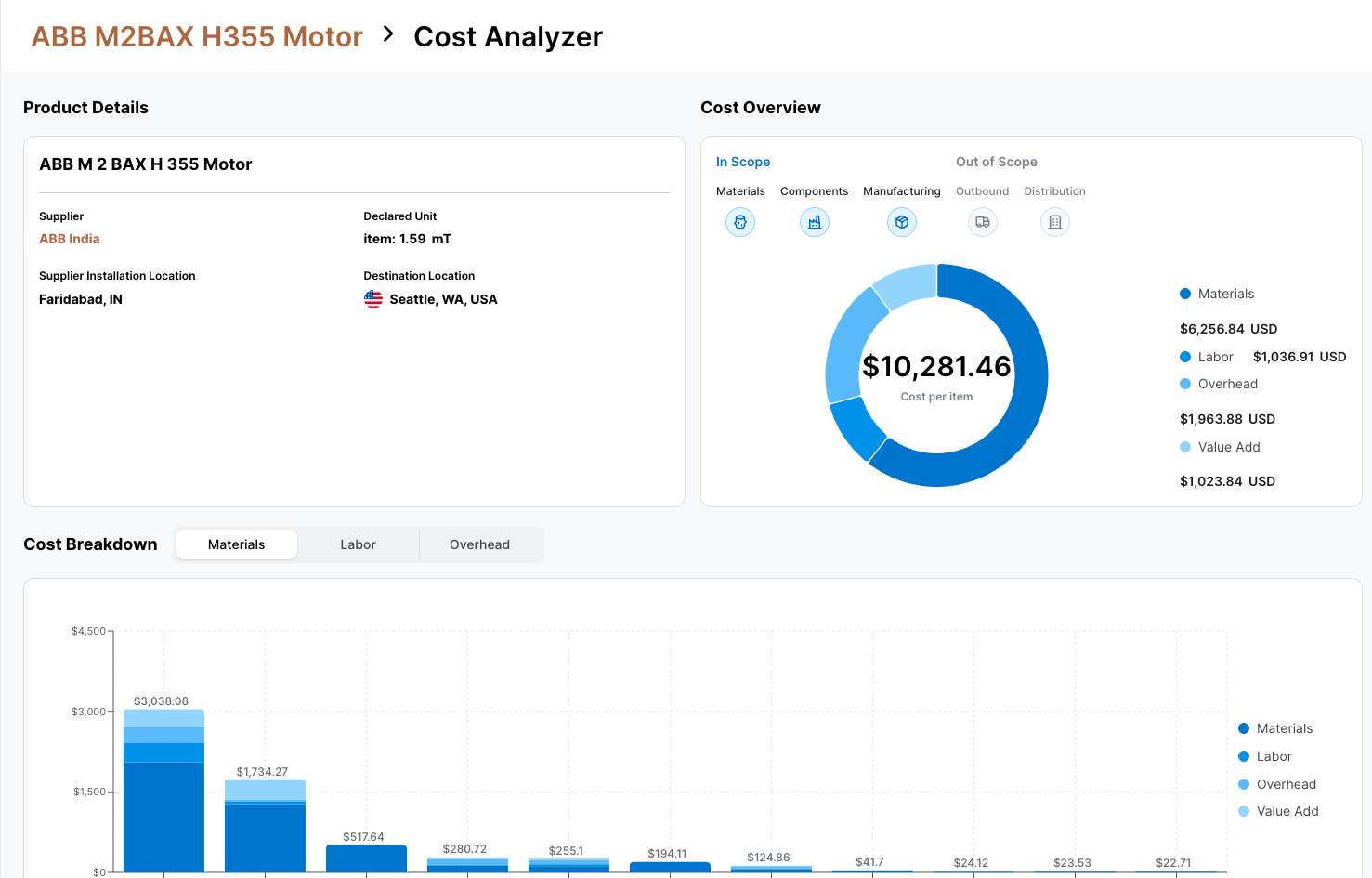Screen dimensions: 1372x878
Task: Switch to the Overhead breakdown tab
Action: coord(479,544)
